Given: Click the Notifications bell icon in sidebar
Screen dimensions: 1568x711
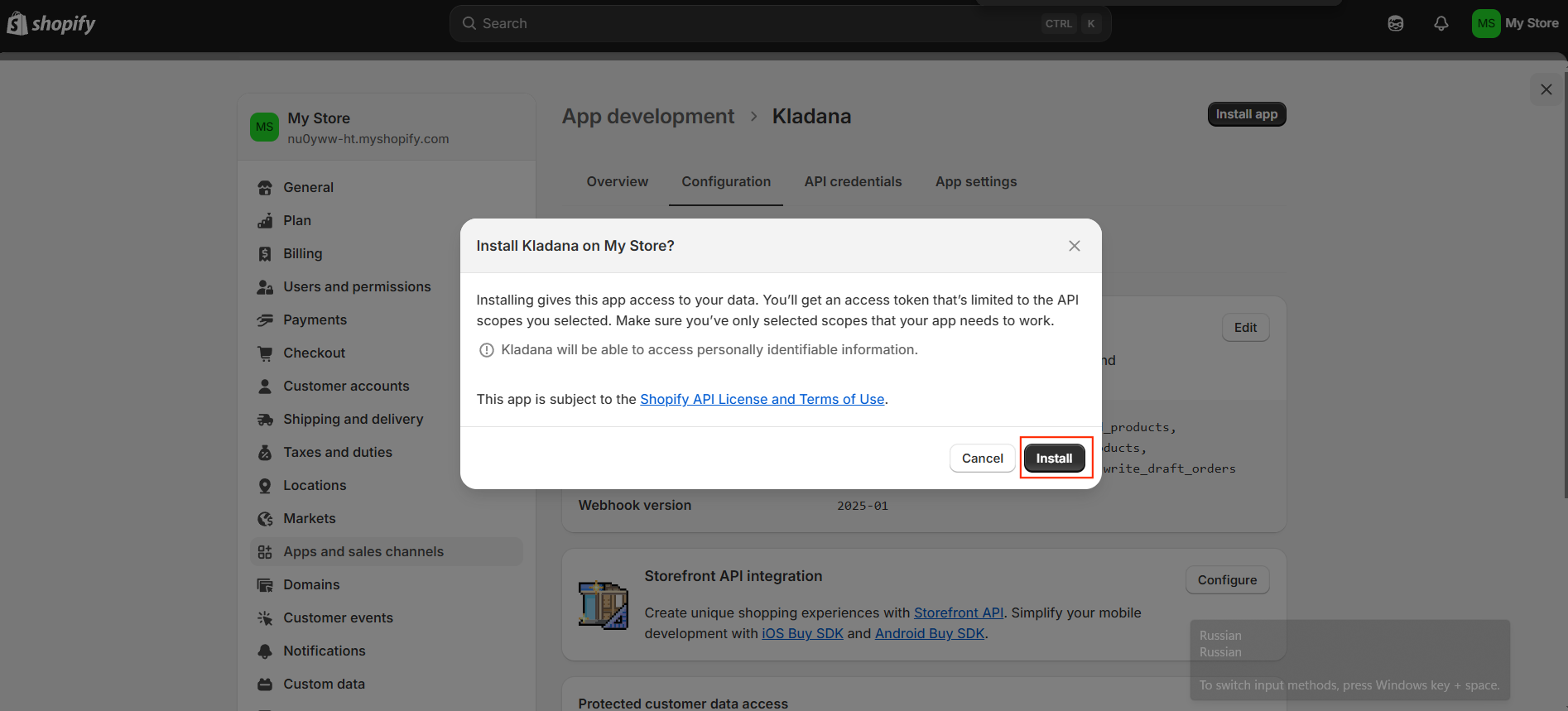Looking at the screenshot, I should (265, 651).
